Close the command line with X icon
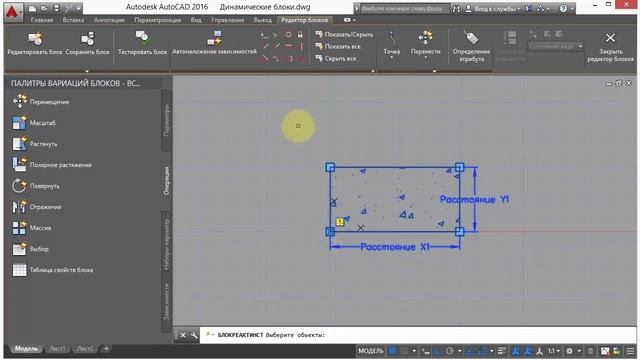The width and height of the screenshot is (640, 360). [183, 335]
